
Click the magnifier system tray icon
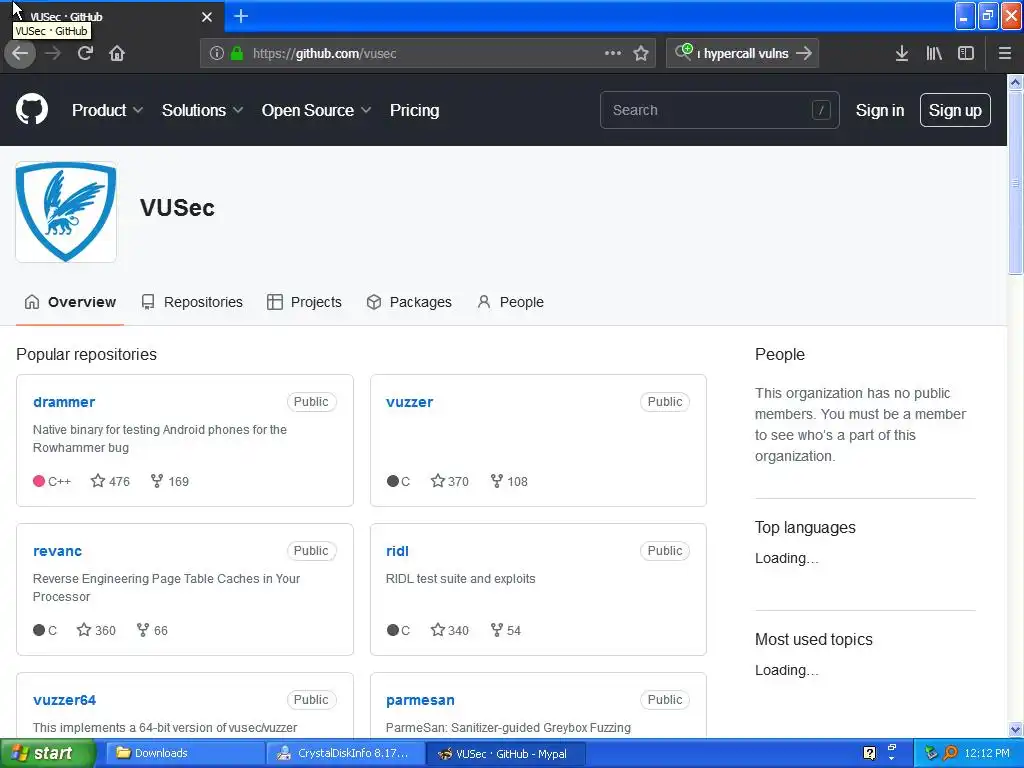[x=950, y=753]
